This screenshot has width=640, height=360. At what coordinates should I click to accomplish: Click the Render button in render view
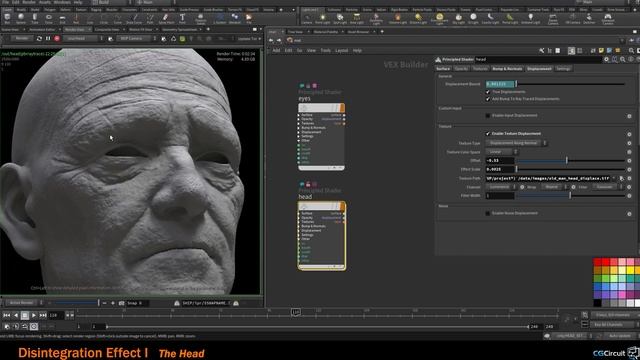point(21,38)
